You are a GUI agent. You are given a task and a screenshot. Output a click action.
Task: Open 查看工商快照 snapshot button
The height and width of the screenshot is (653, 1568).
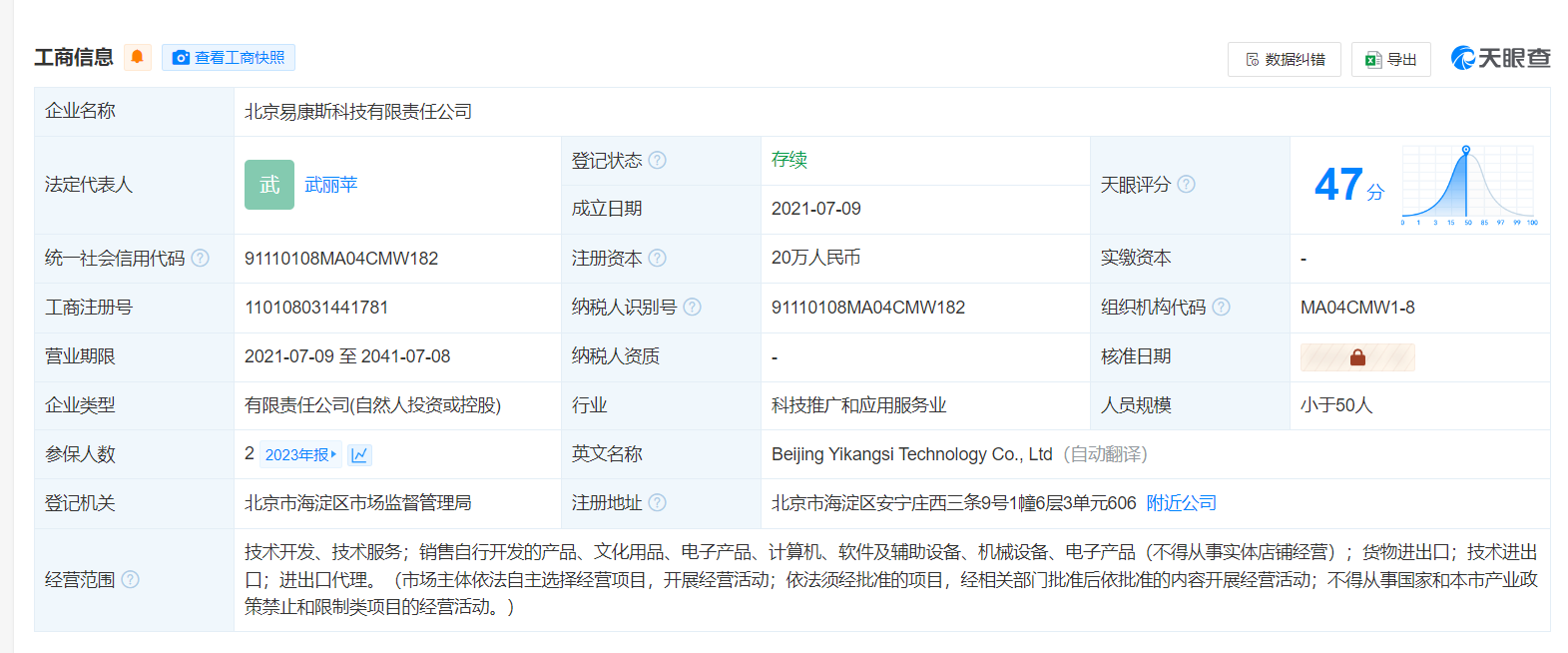[229, 58]
